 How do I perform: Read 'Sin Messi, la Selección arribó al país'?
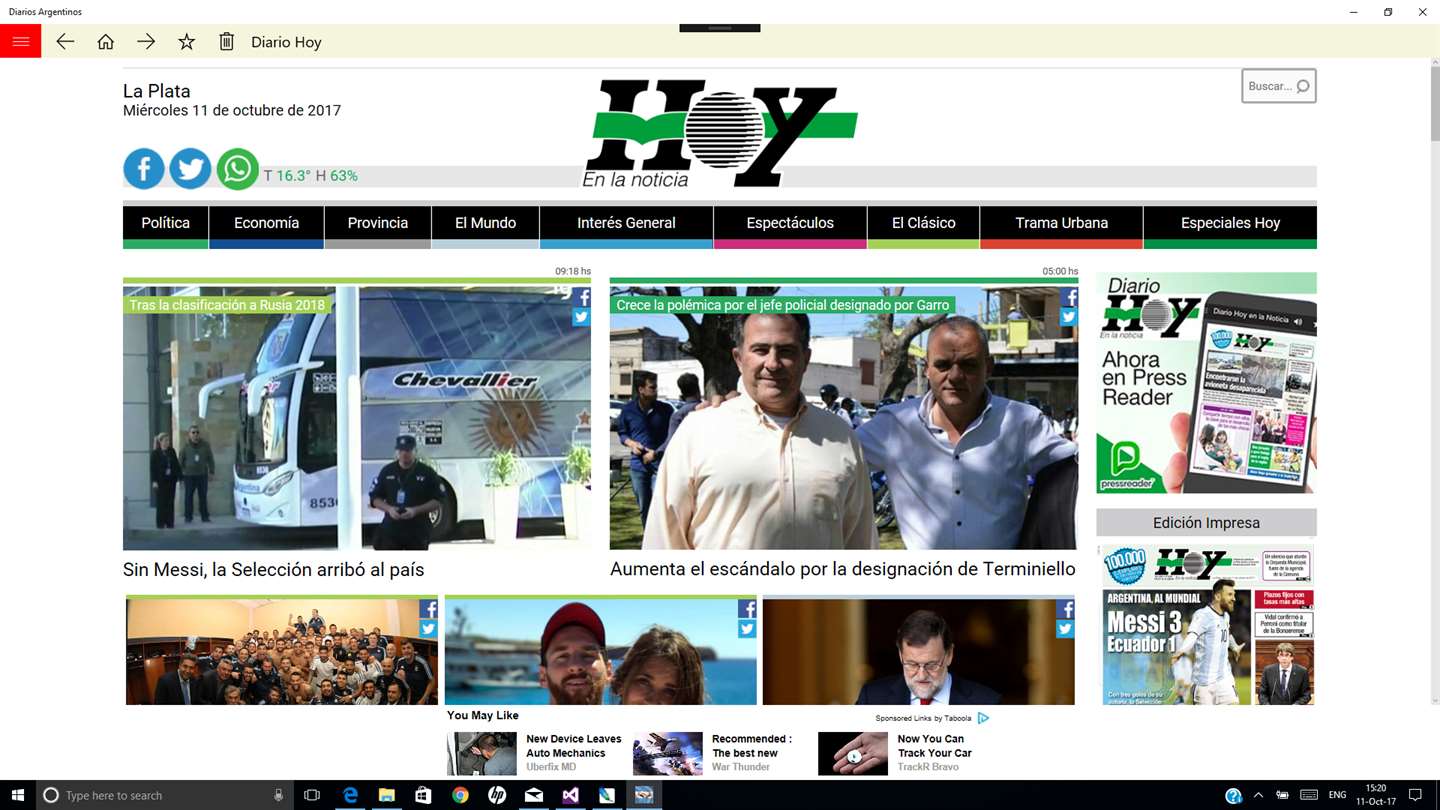pyautogui.click(x=274, y=570)
